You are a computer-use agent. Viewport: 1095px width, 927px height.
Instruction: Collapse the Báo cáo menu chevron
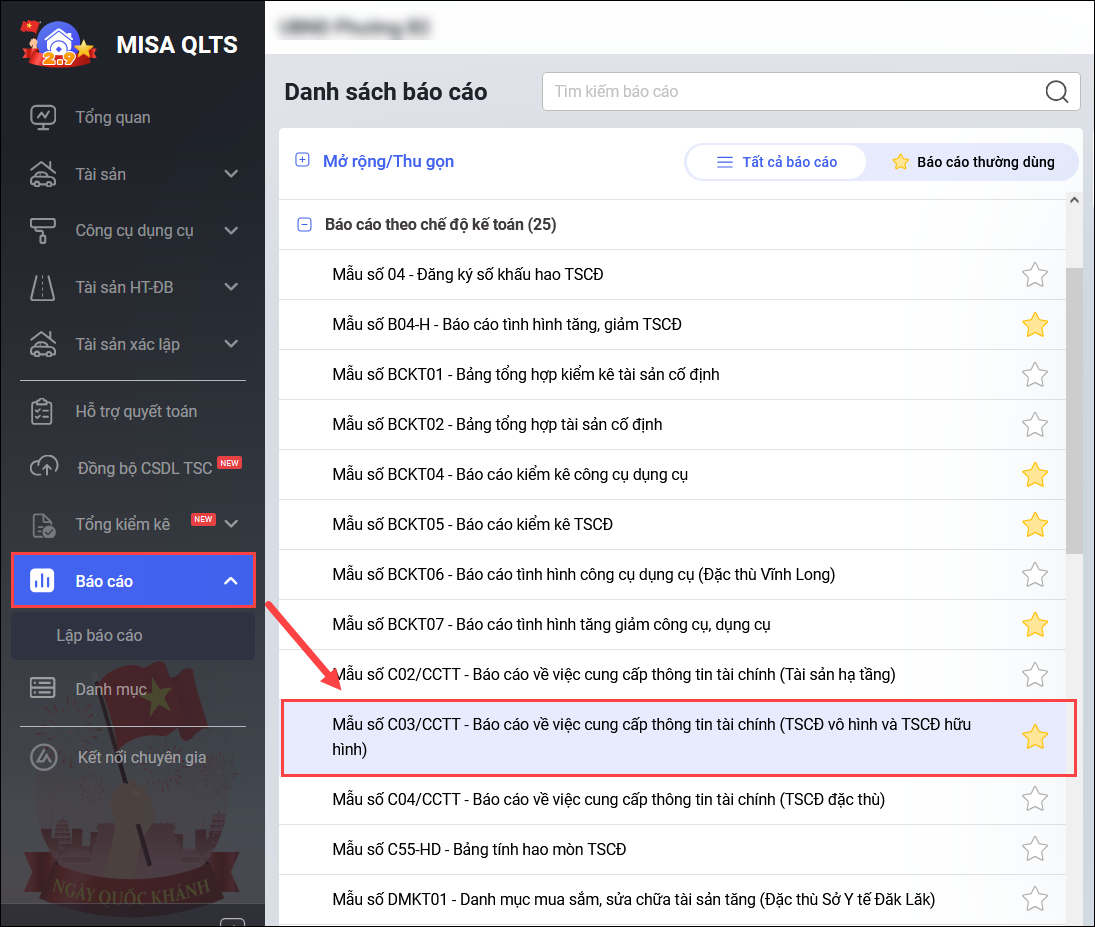230,581
